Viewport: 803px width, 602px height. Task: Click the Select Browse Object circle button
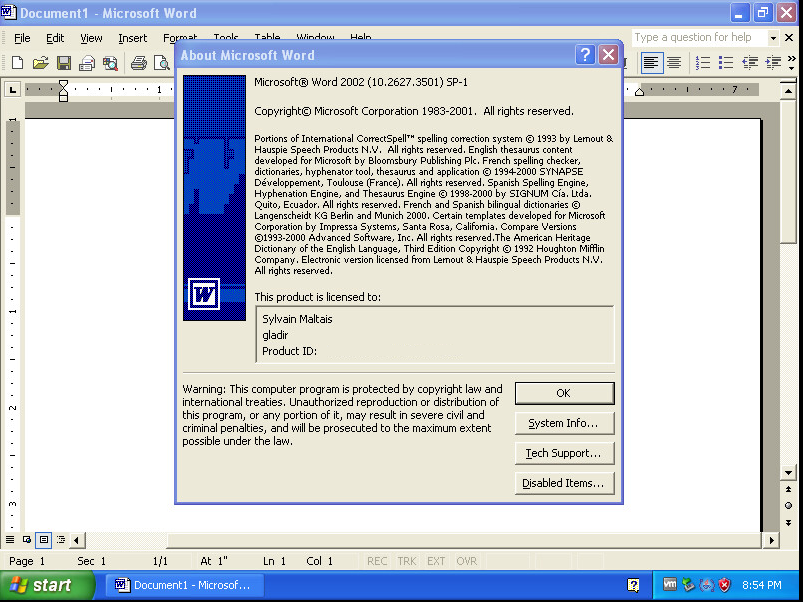788,506
